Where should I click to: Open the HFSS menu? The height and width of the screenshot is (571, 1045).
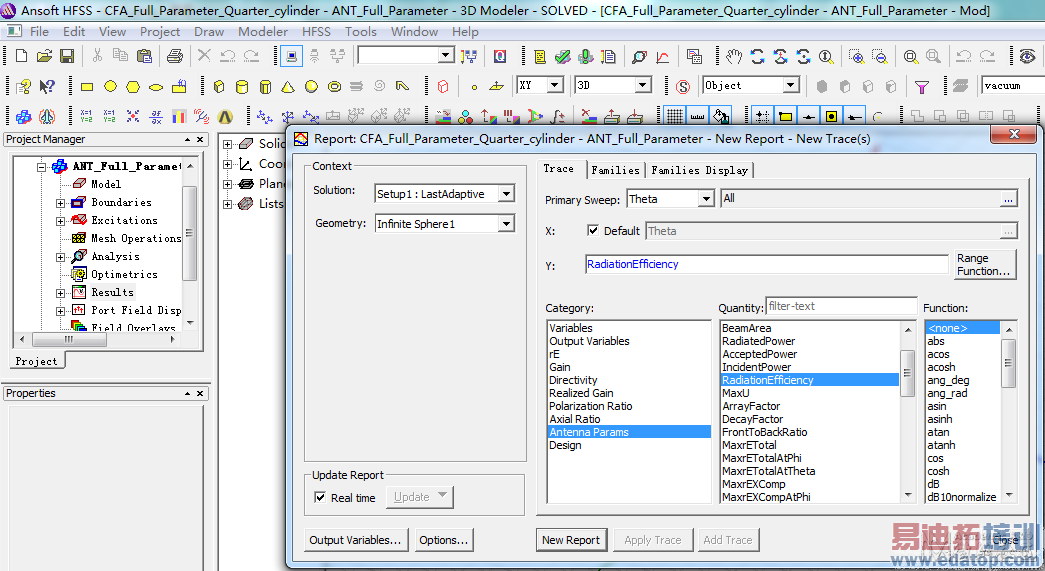(x=316, y=31)
